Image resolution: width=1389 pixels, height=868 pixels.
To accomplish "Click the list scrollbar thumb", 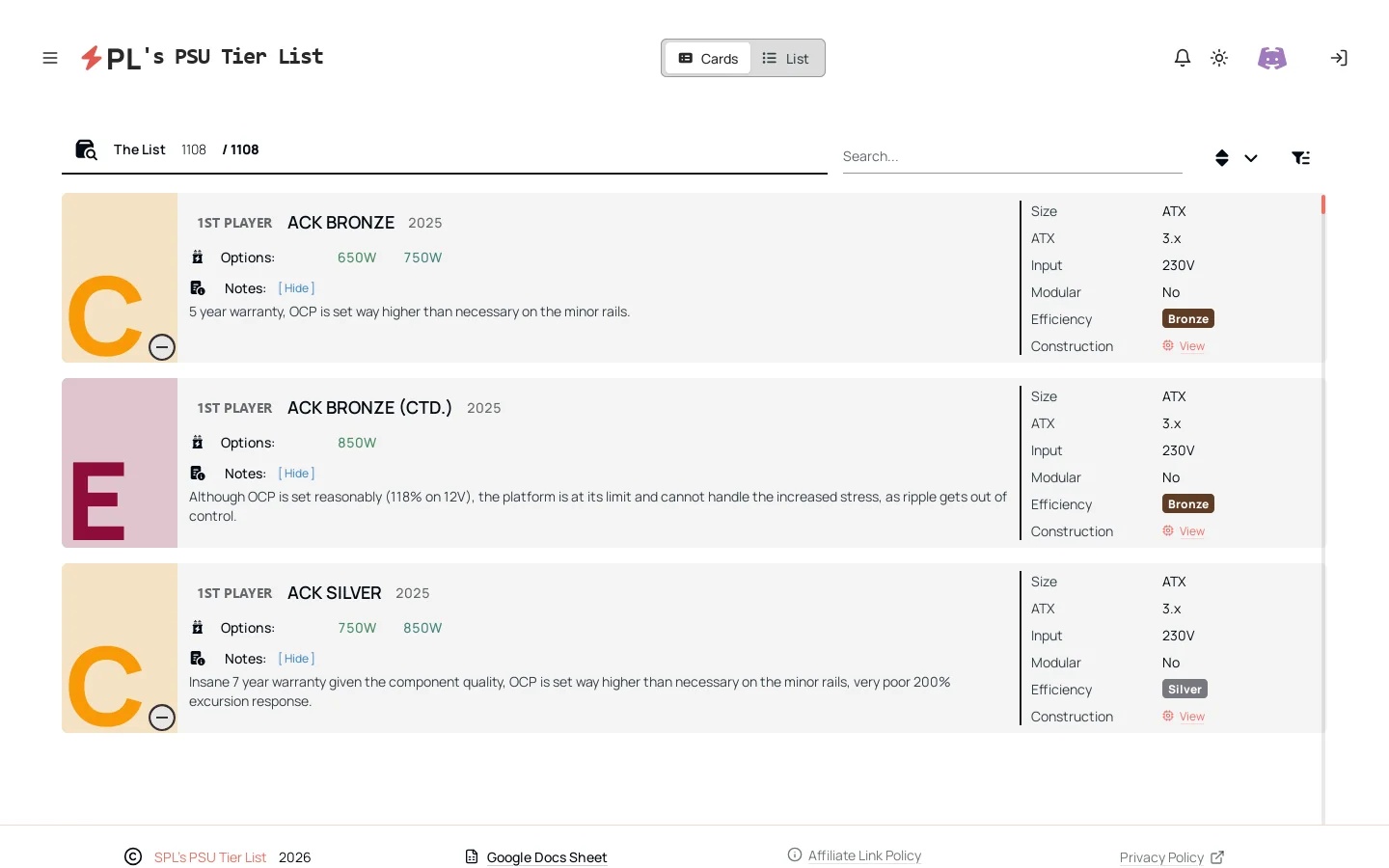I will pyautogui.click(x=1323, y=204).
